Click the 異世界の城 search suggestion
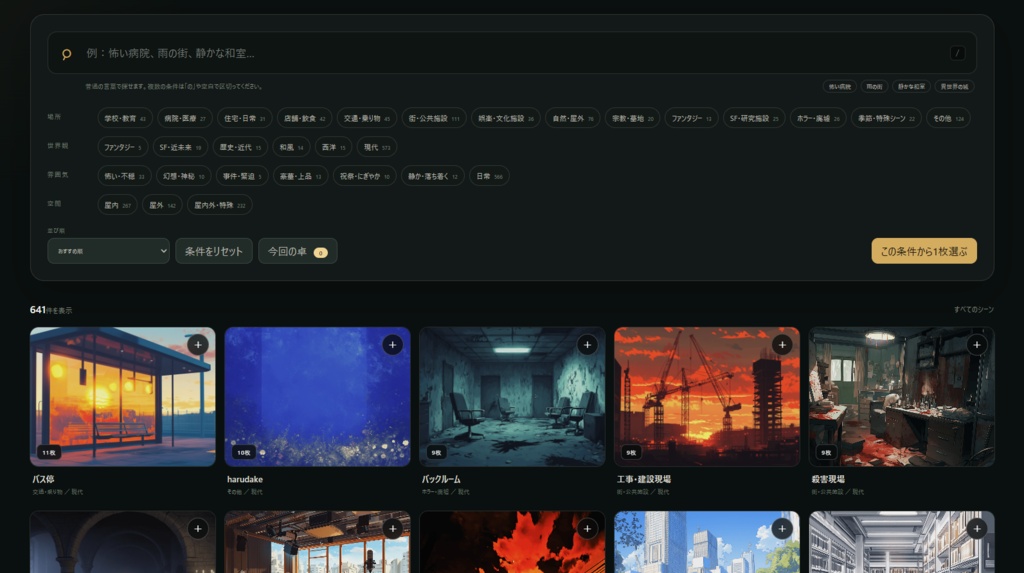Image resolution: width=1024 pixels, height=573 pixels. click(x=954, y=86)
